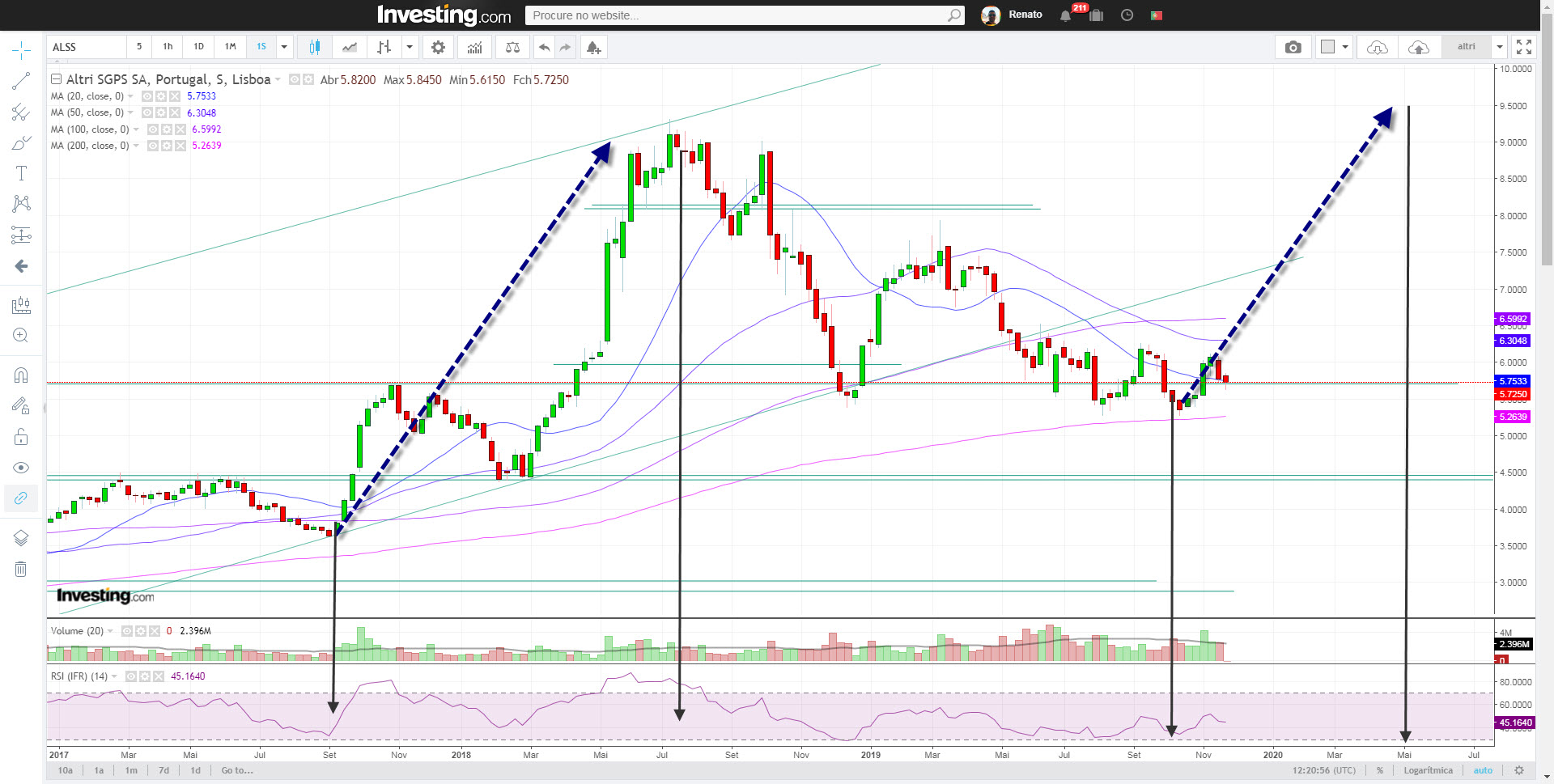Select the 1M interval
This screenshot has height=784, width=1554.
click(x=230, y=47)
